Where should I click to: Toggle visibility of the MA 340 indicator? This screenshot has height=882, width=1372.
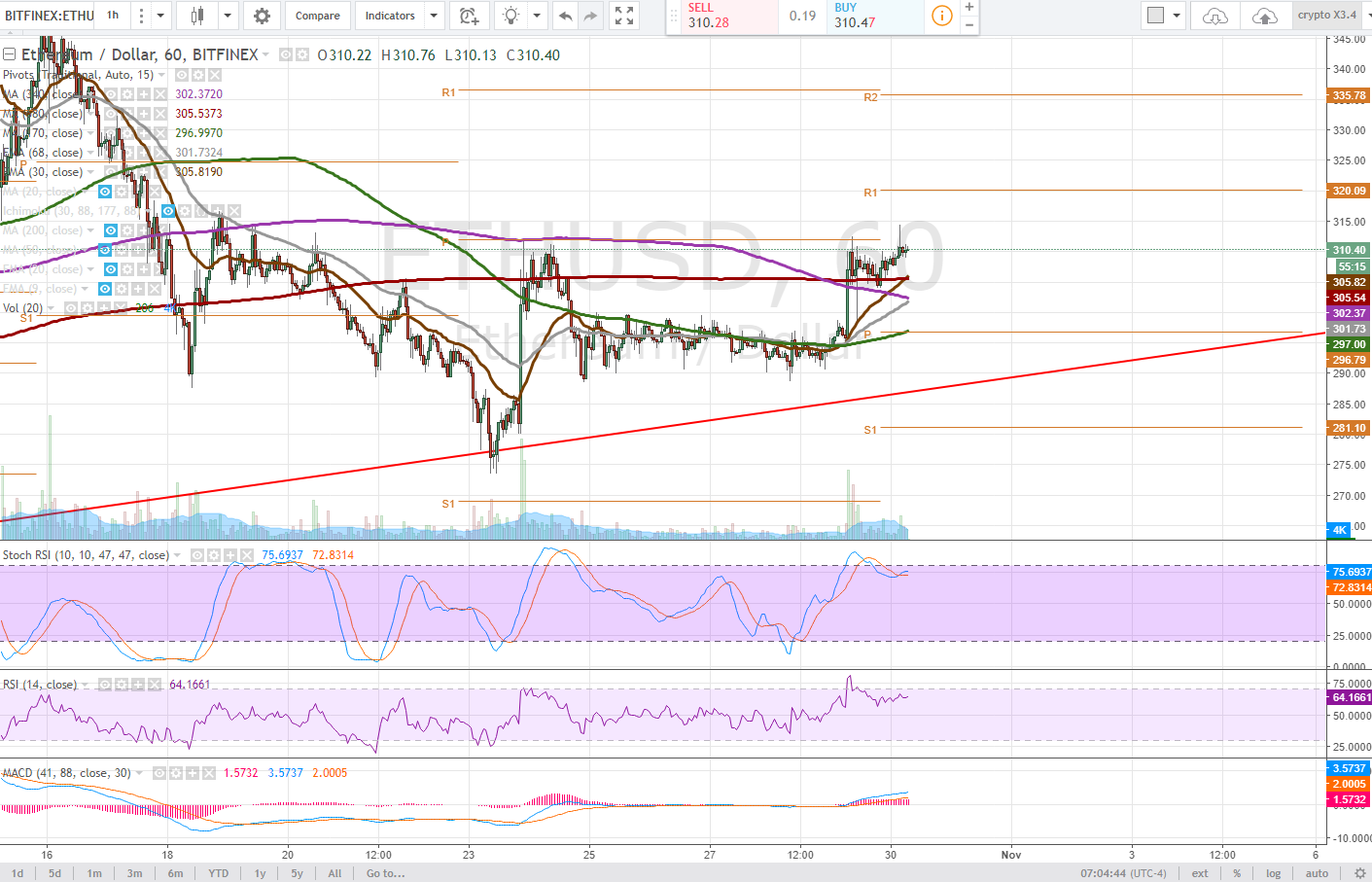click(111, 94)
